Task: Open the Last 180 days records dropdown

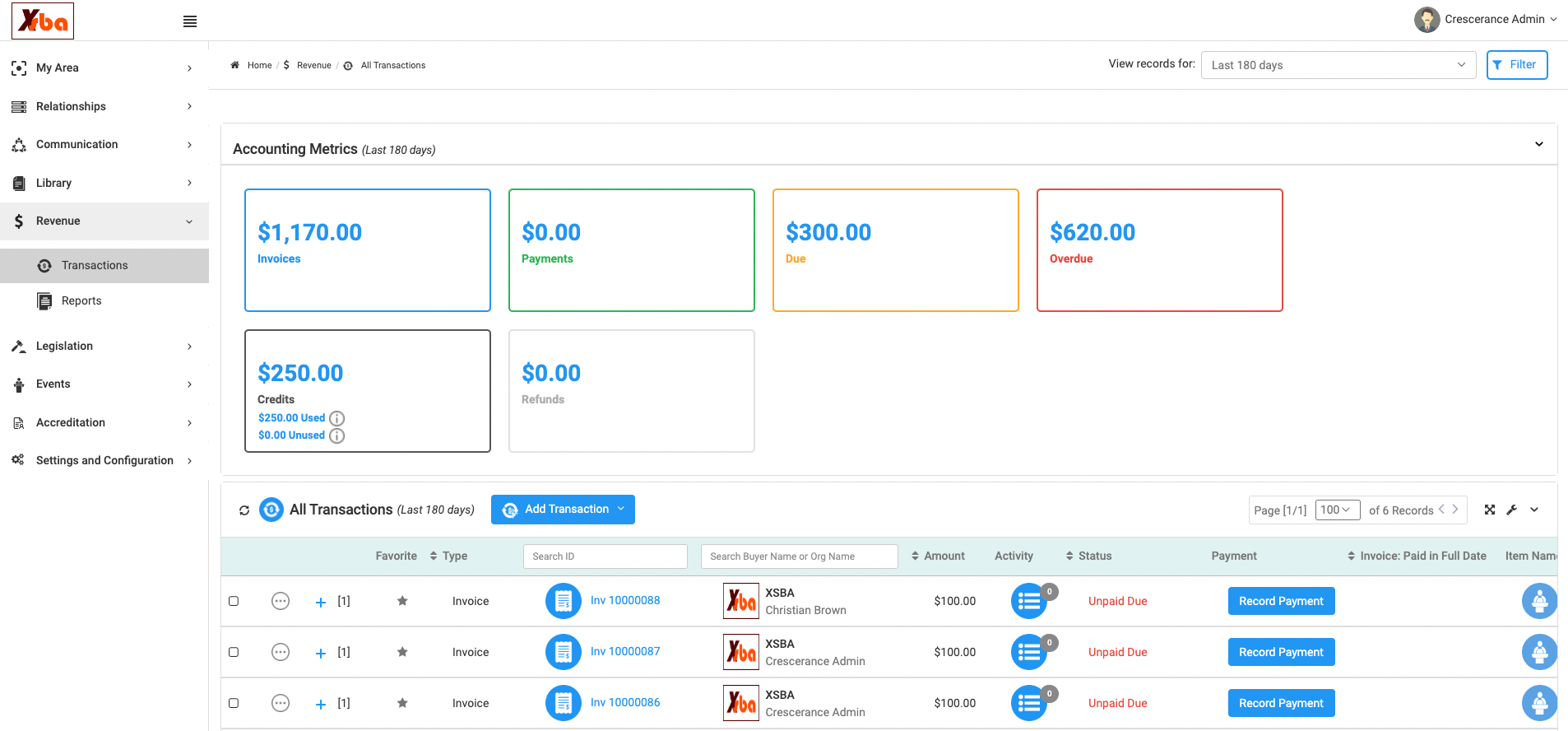Action: (x=1338, y=65)
